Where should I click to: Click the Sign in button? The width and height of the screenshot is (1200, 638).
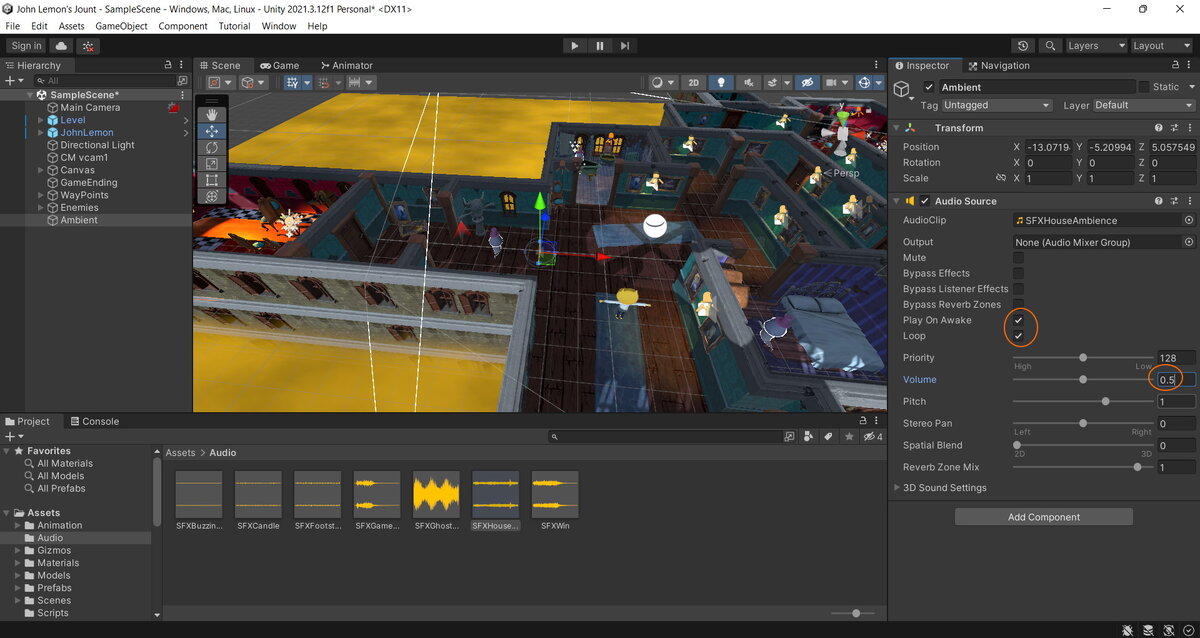[27, 46]
